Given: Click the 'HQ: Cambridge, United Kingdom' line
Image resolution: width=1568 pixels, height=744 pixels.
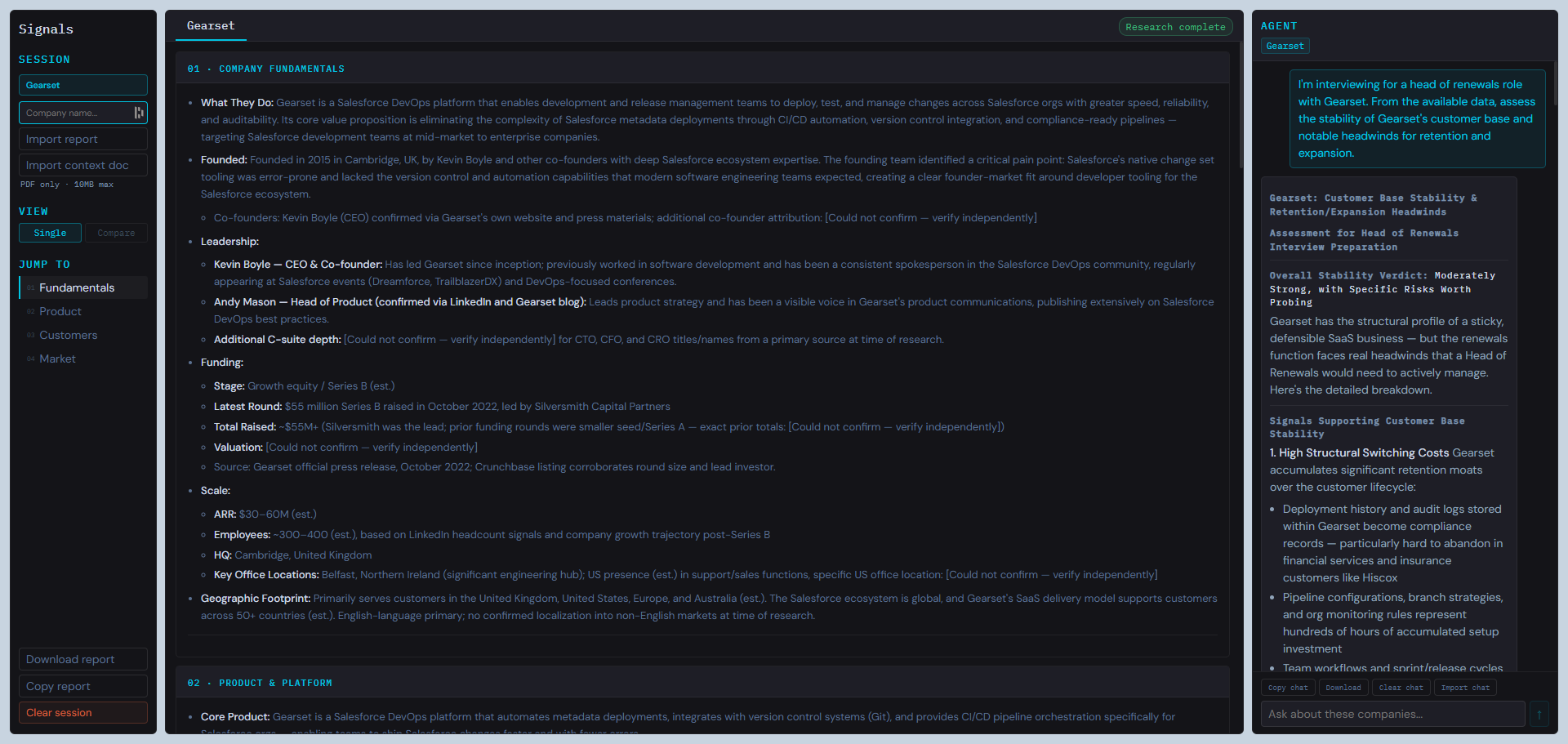Looking at the screenshot, I should click(x=292, y=555).
